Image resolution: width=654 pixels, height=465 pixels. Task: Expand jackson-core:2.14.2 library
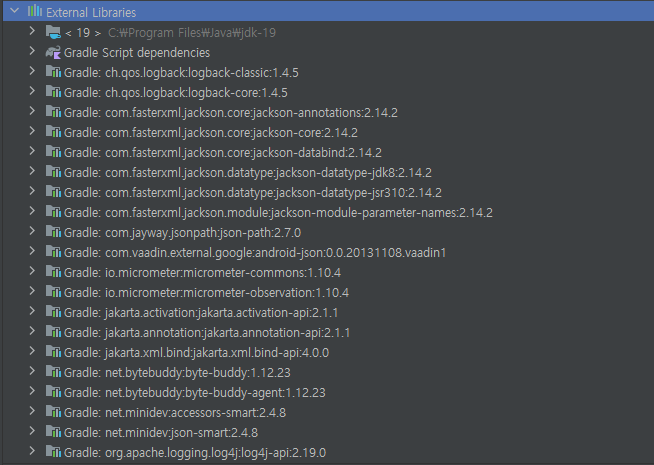pos(32,131)
